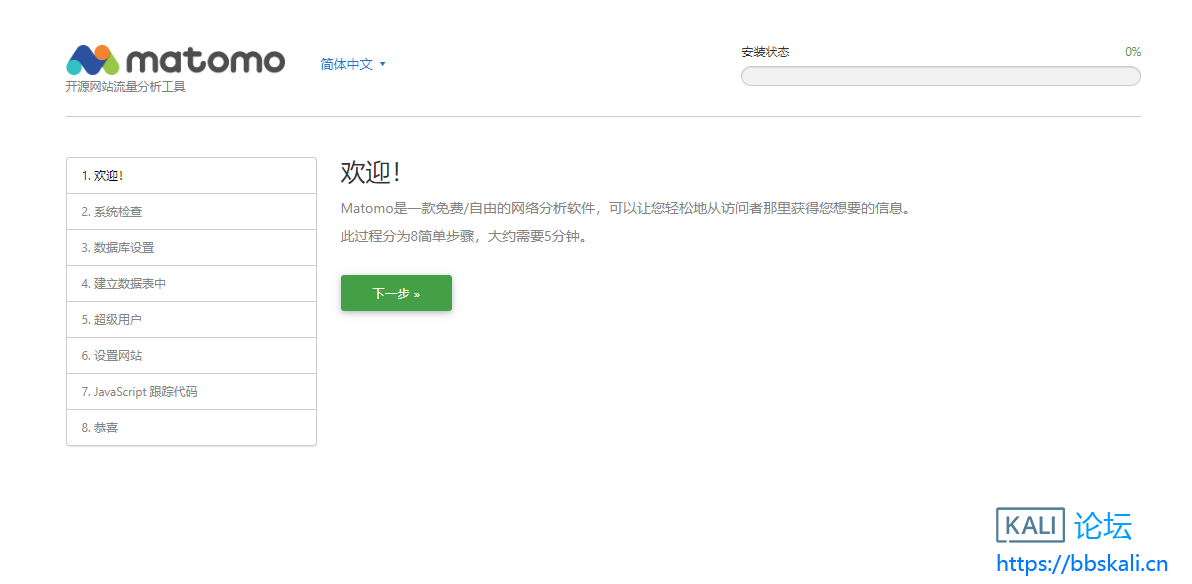Click the Matomo logo

[x=176, y=60]
